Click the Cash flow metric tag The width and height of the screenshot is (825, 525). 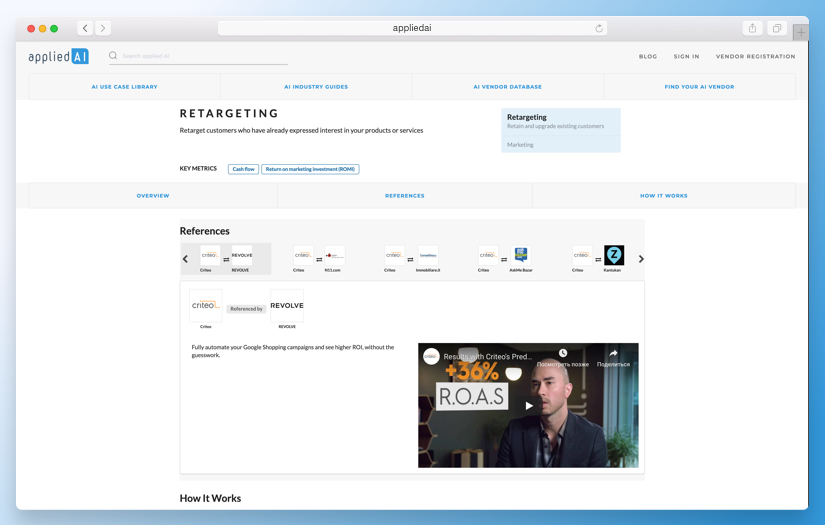tap(243, 169)
